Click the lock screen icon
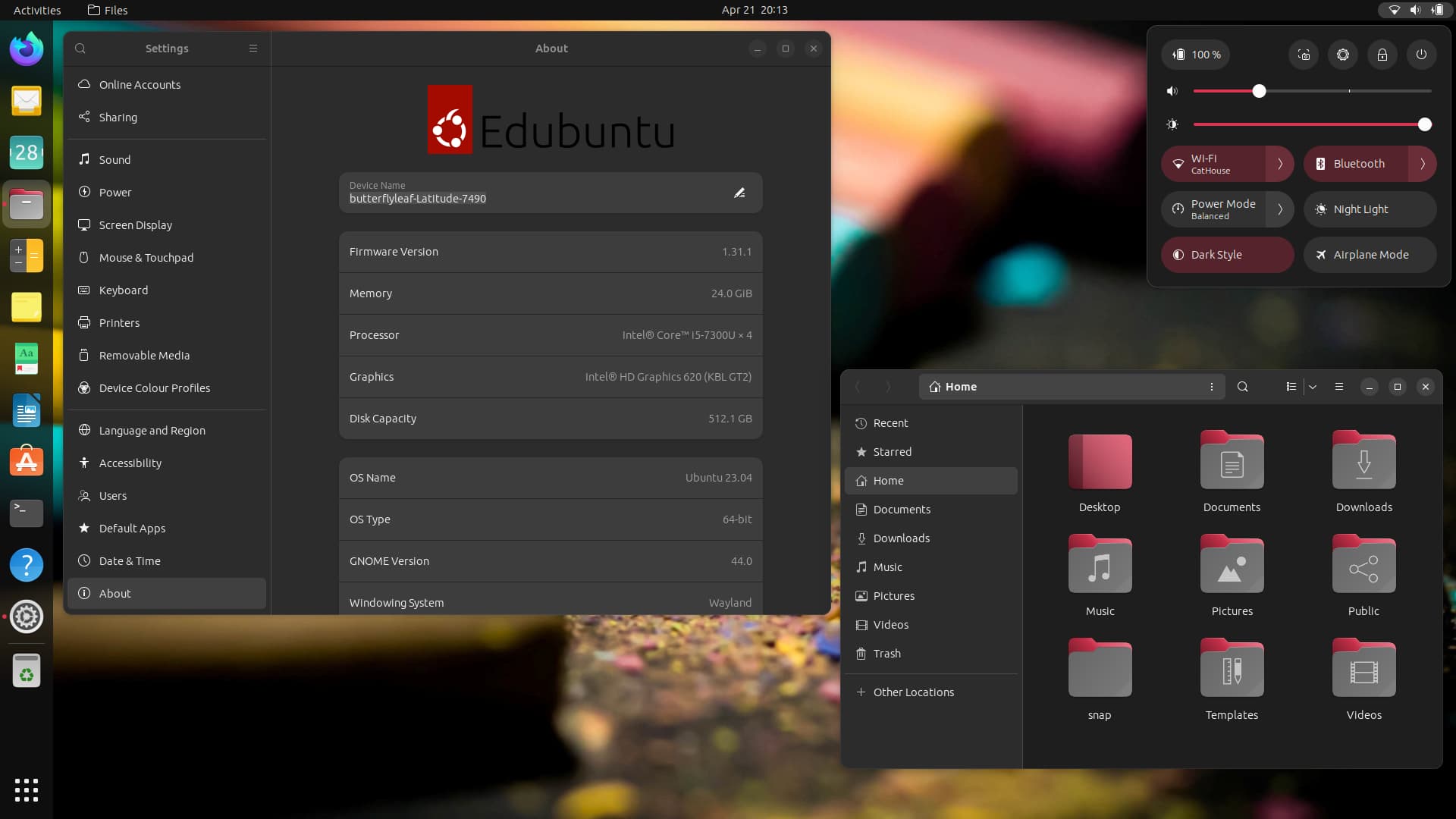This screenshot has width=1456, height=819. [1382, 55]
